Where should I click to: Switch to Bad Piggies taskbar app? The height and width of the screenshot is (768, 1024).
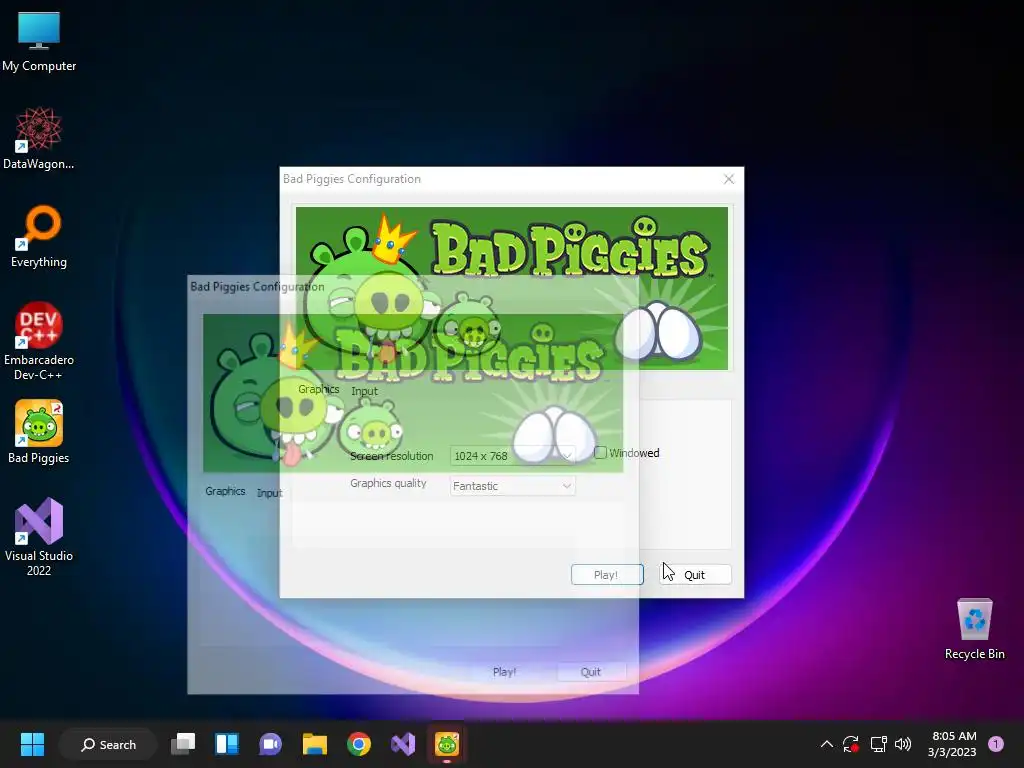pos(447,744)
